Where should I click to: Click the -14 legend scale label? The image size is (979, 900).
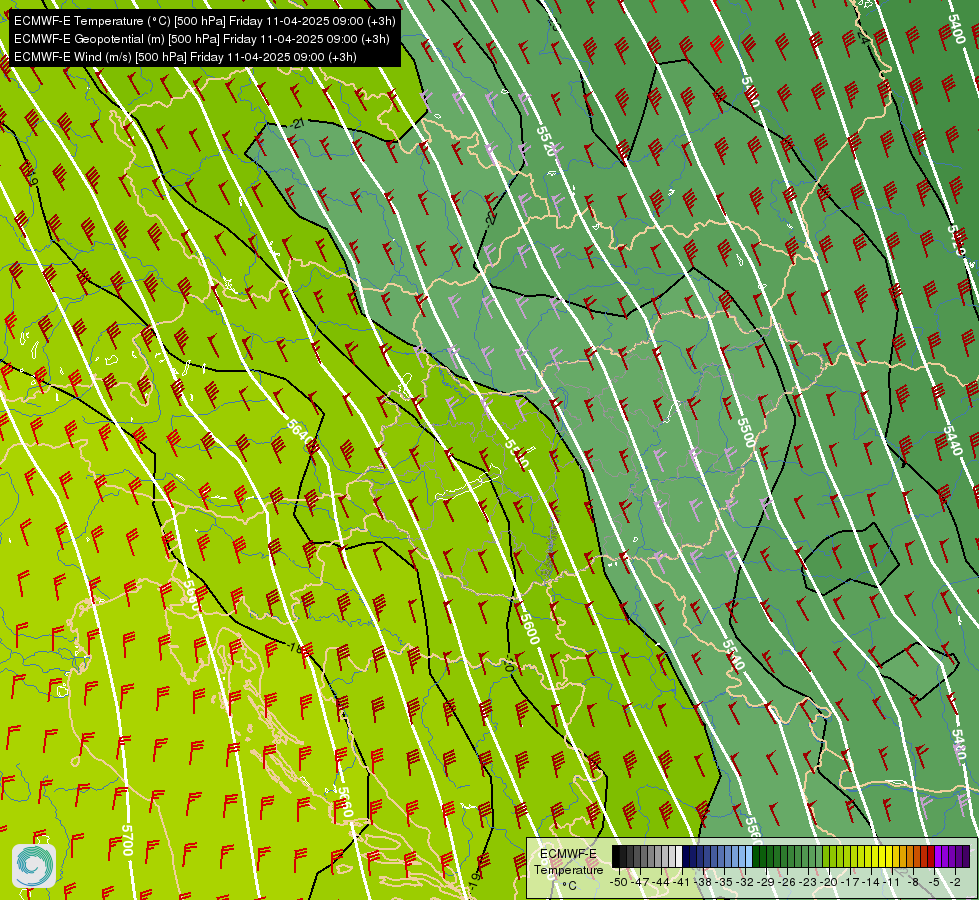point(870,883)
